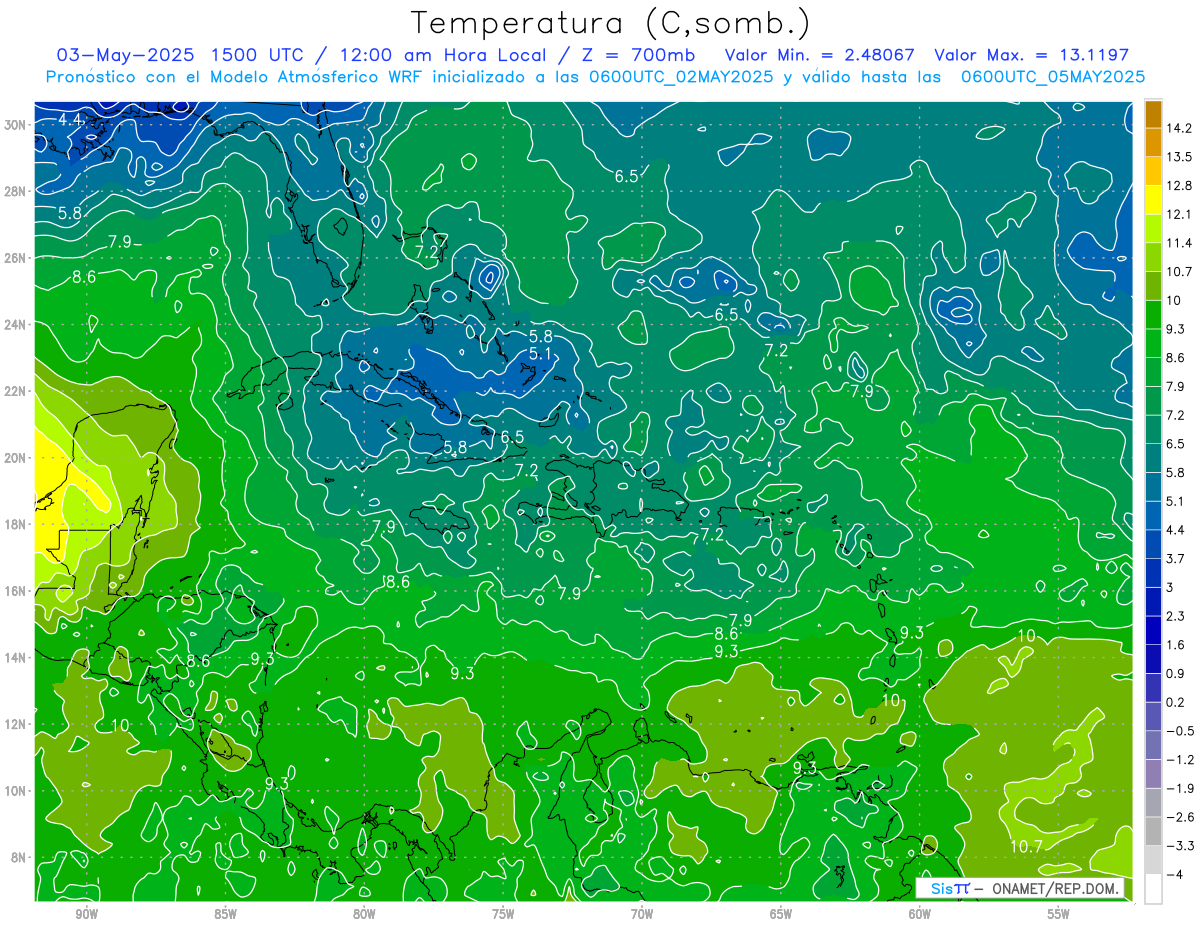Image resolution: width=1200 pixels, height=927 pixels.
Task: Click the 12N latitude axis label
Action: [16, 724]
